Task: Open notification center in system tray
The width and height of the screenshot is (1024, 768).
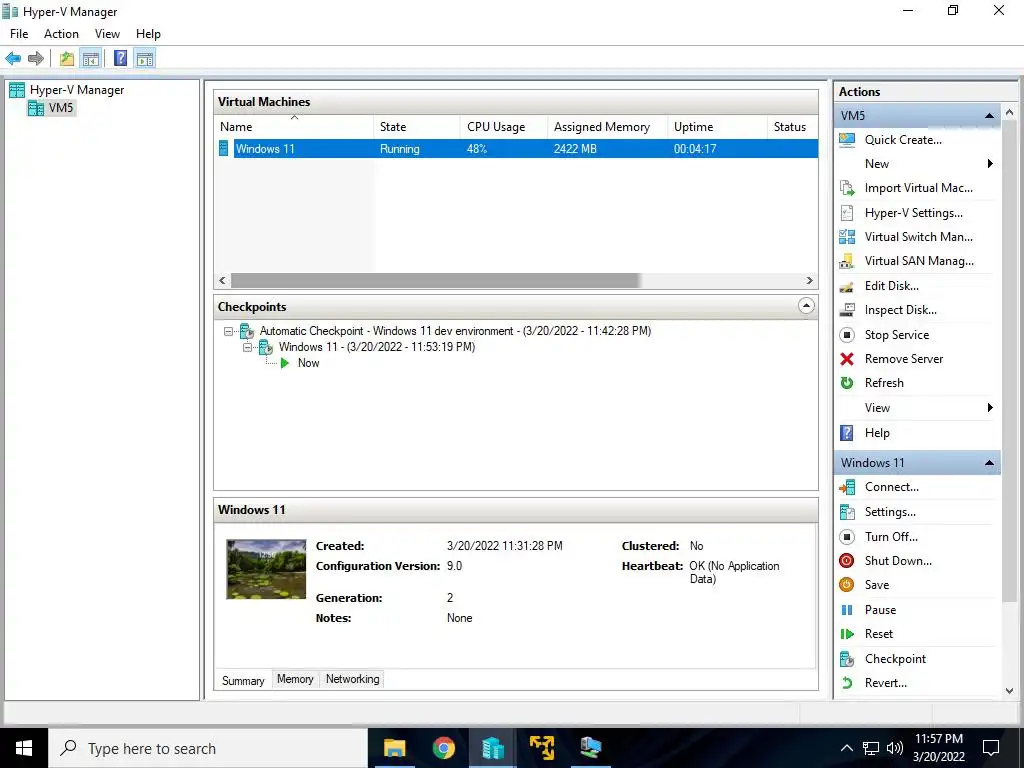Action: (x=991, y=748)
